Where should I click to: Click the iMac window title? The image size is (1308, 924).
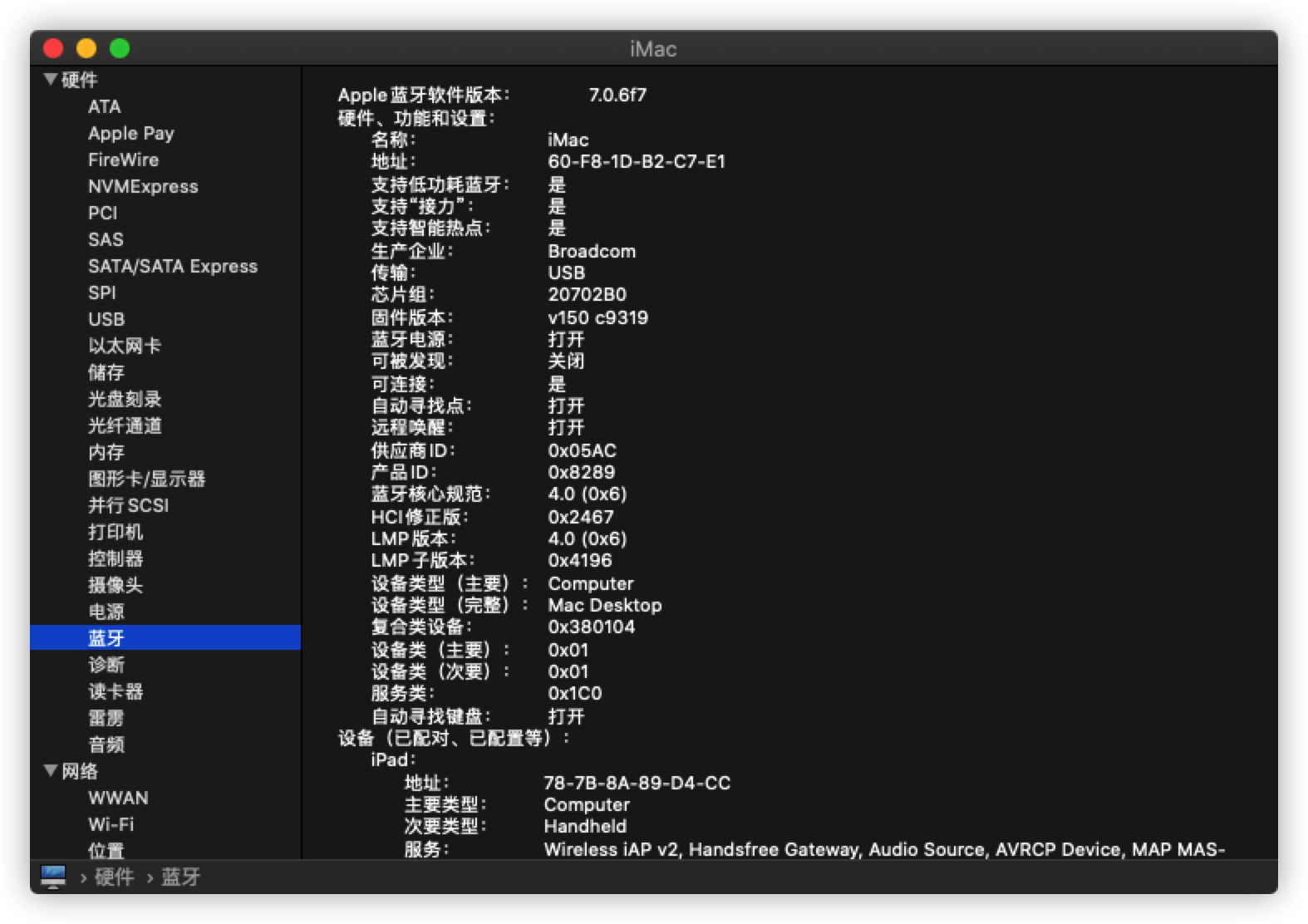(x=653, y=49)
